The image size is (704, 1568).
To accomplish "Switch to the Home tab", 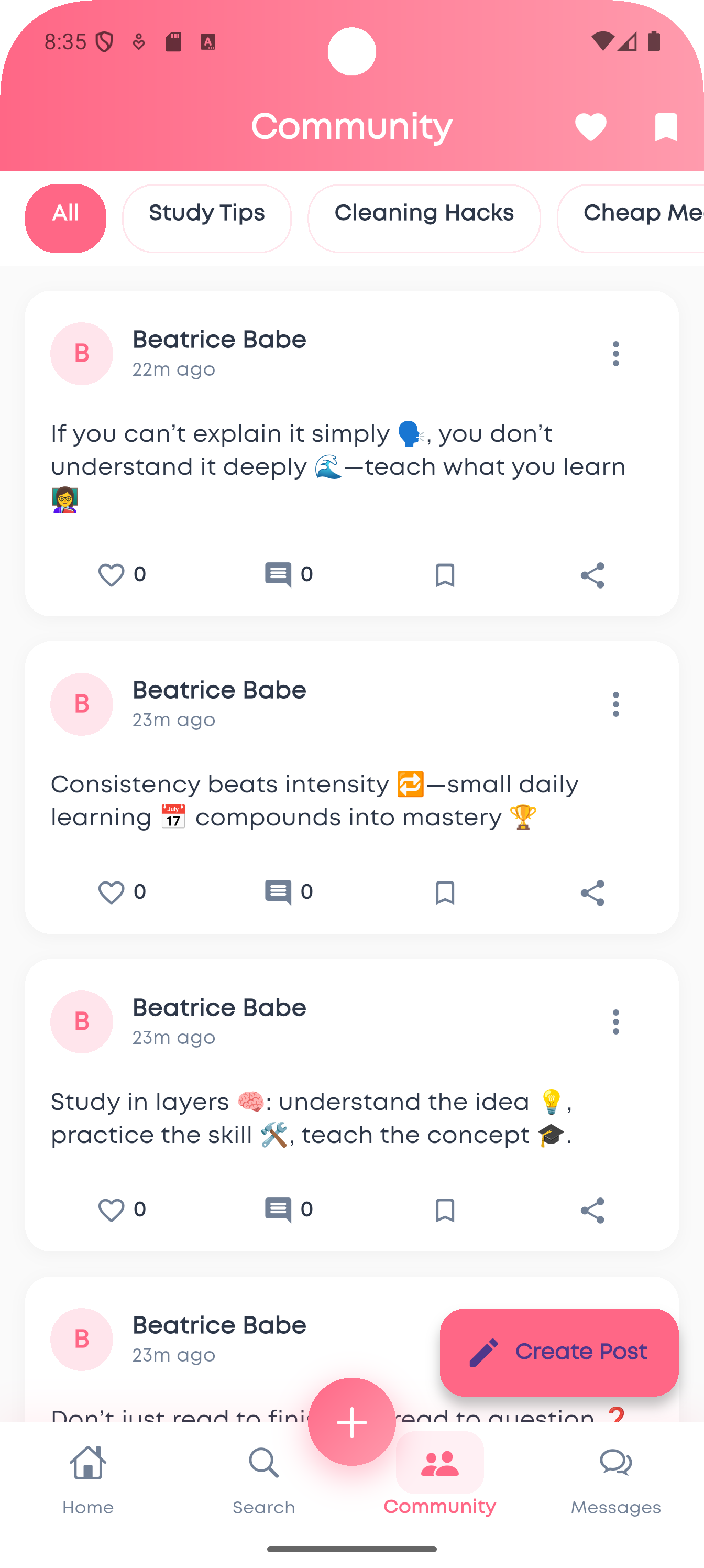I will click(88, 1474).
